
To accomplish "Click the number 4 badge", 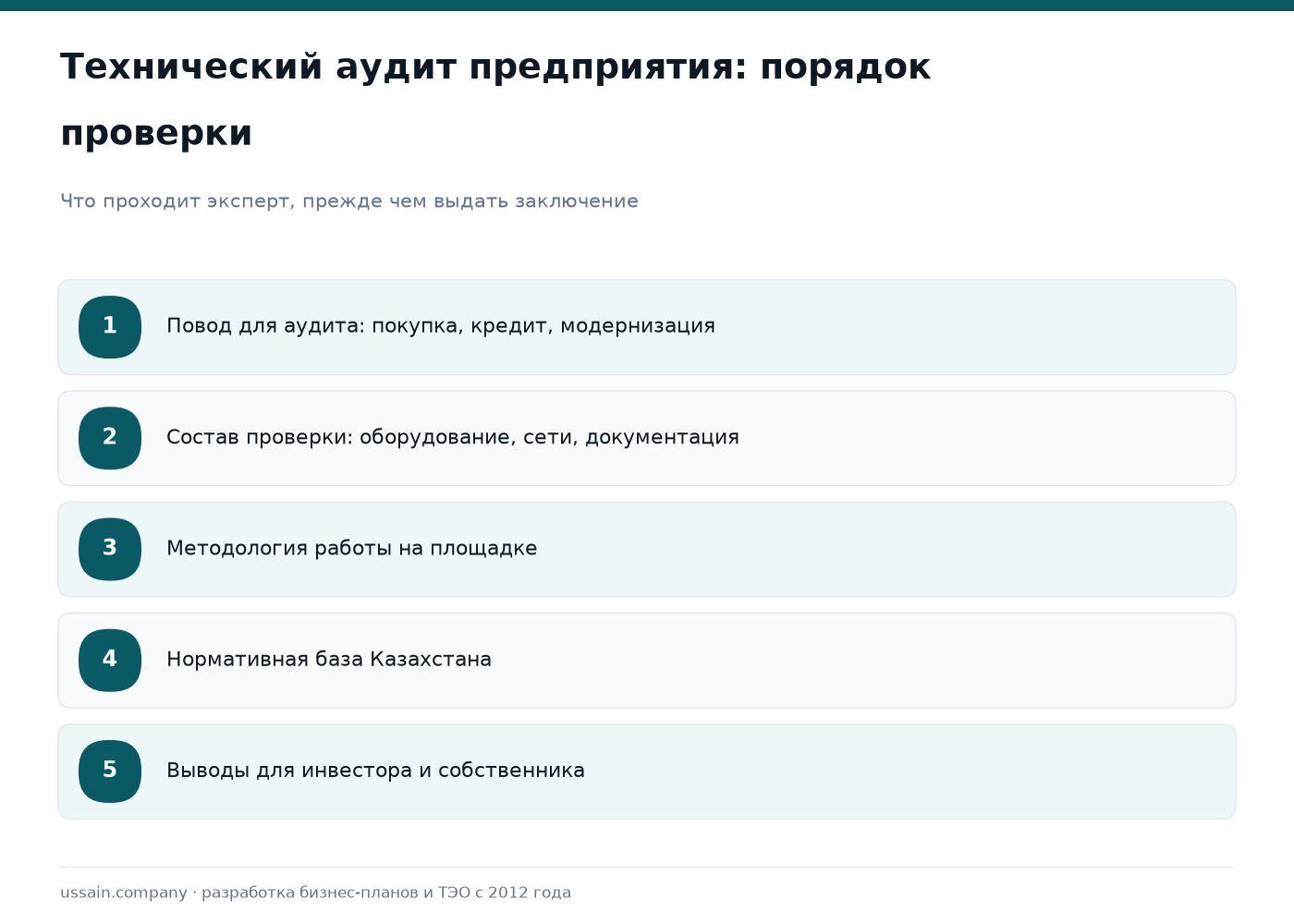I will pos(110,660).
